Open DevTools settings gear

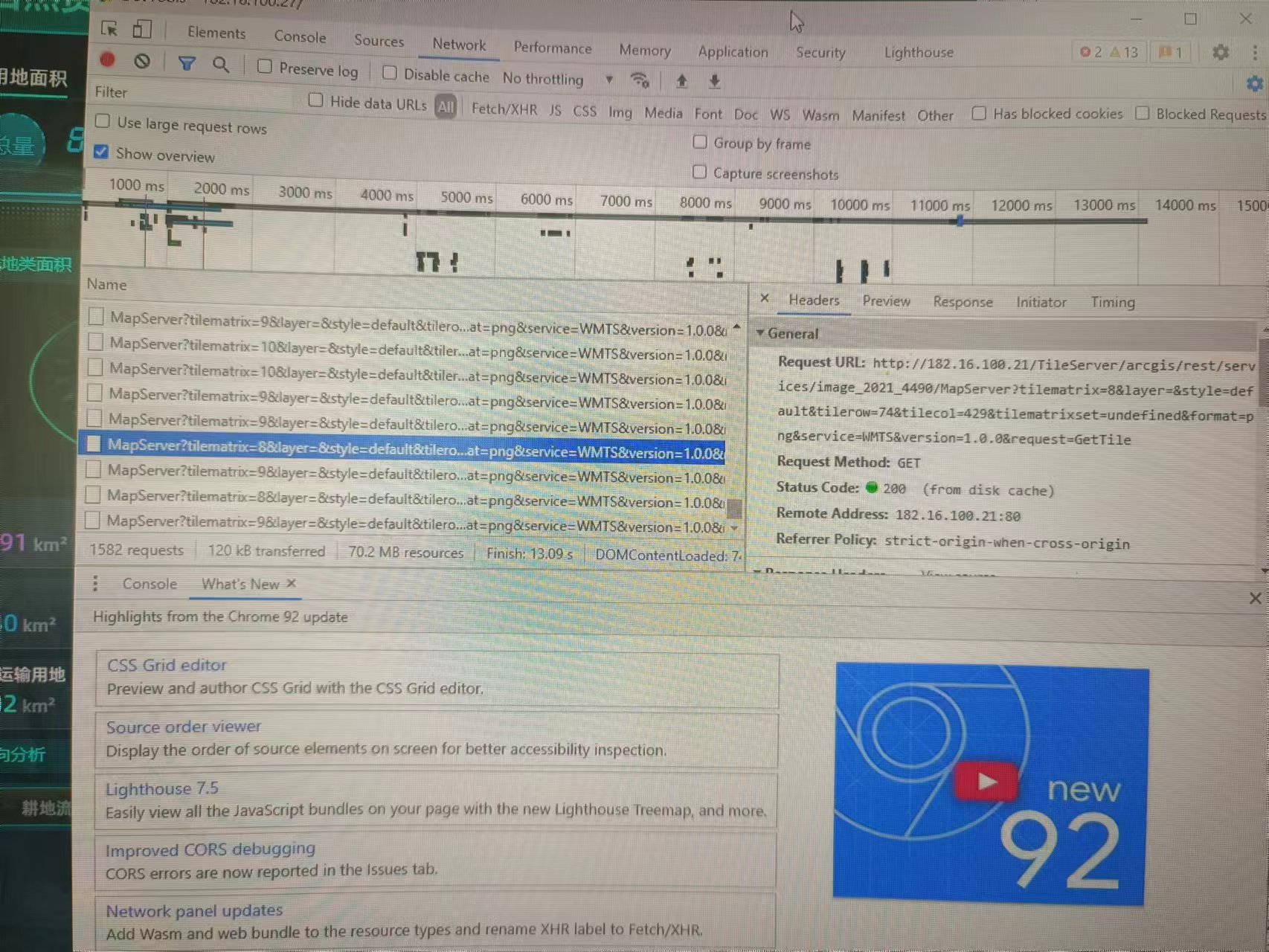(1220, 52)
